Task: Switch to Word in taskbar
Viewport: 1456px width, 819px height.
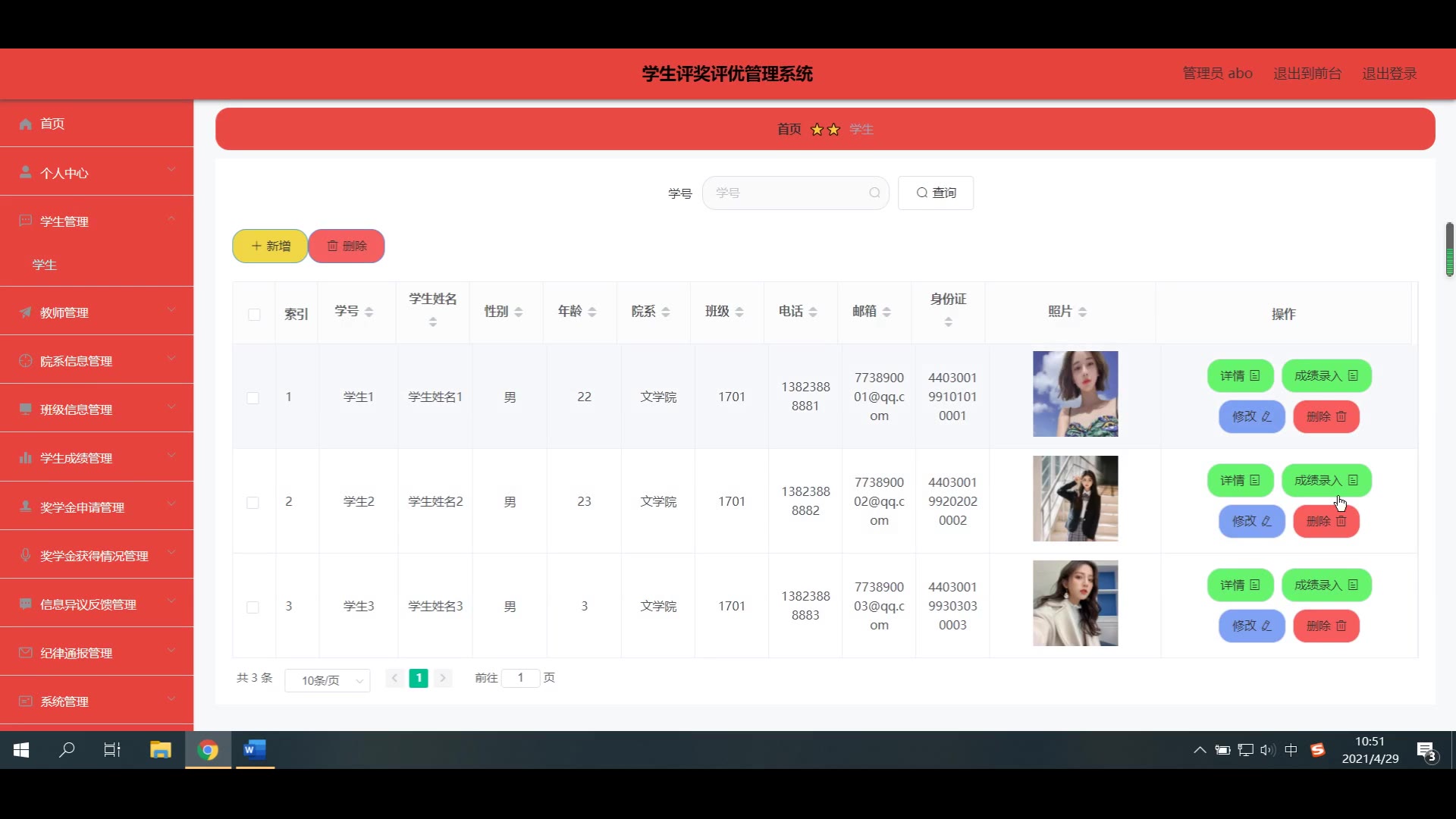Action: 255,750
